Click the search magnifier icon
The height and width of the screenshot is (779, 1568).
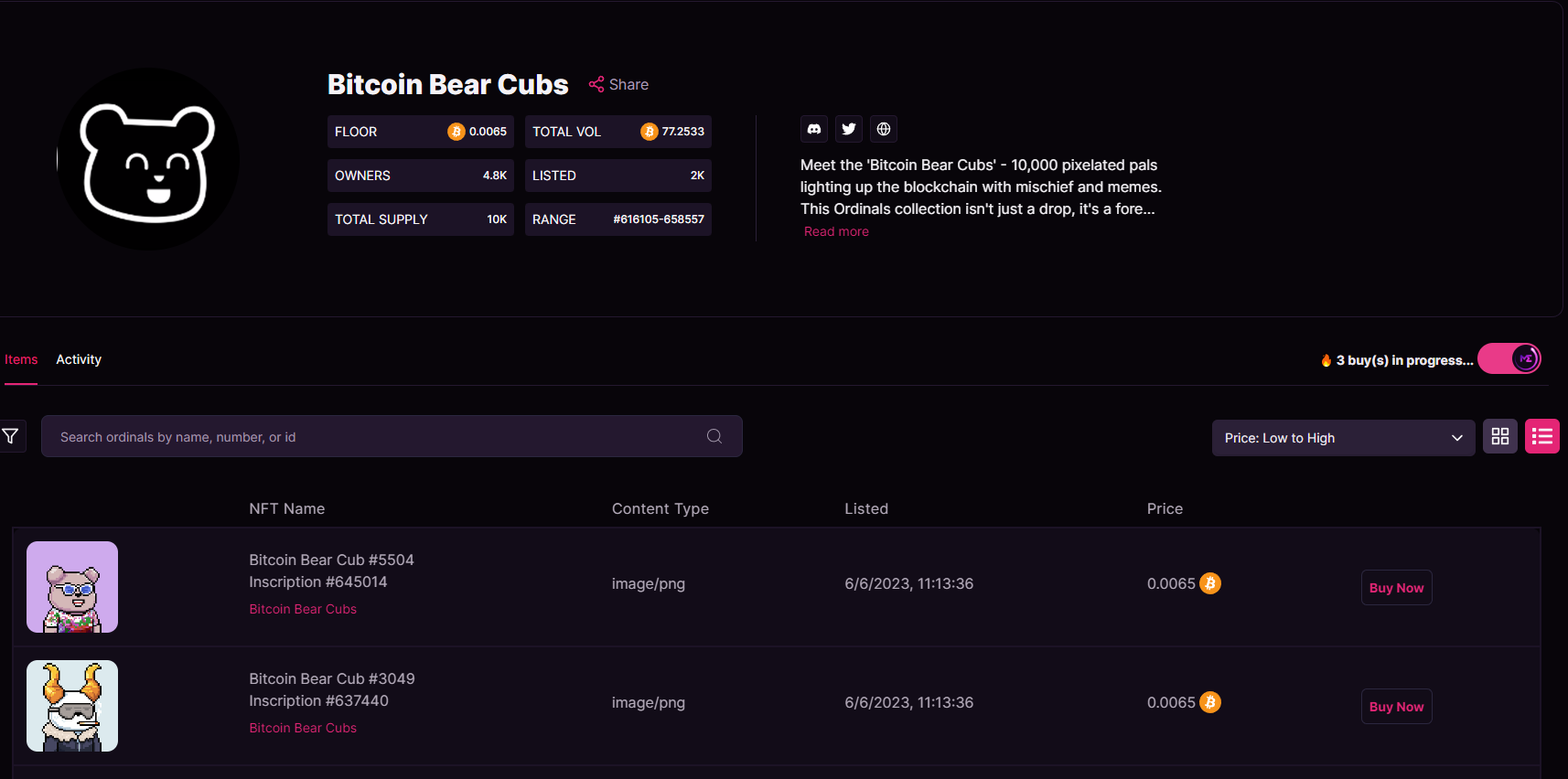pyautogui.click(x=714, y=436)
